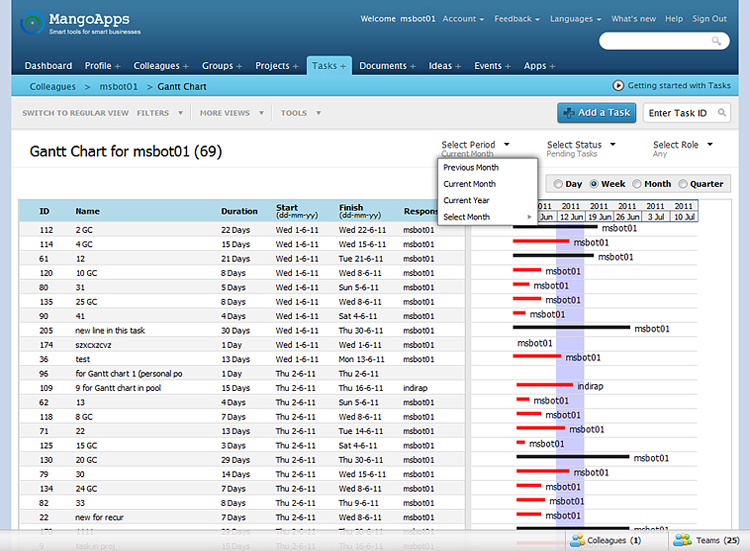
Task: Click the black Gantt bar for task 2 GC
Action: point(555,227)
